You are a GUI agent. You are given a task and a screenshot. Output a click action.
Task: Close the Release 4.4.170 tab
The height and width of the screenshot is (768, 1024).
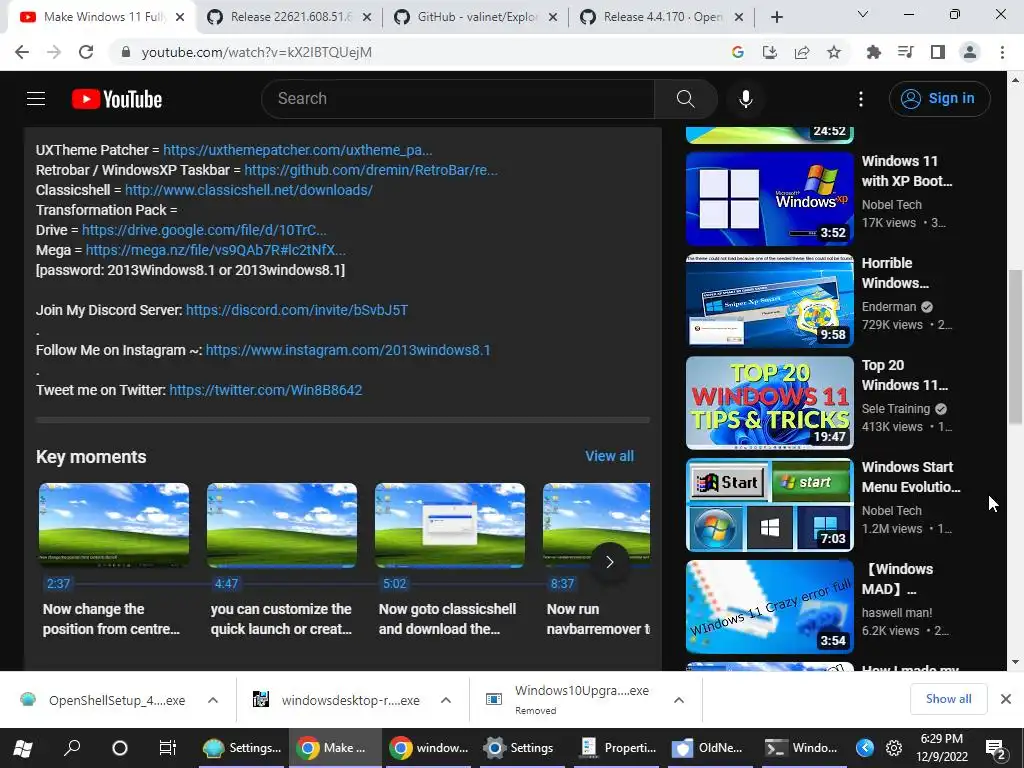[739, 18]
